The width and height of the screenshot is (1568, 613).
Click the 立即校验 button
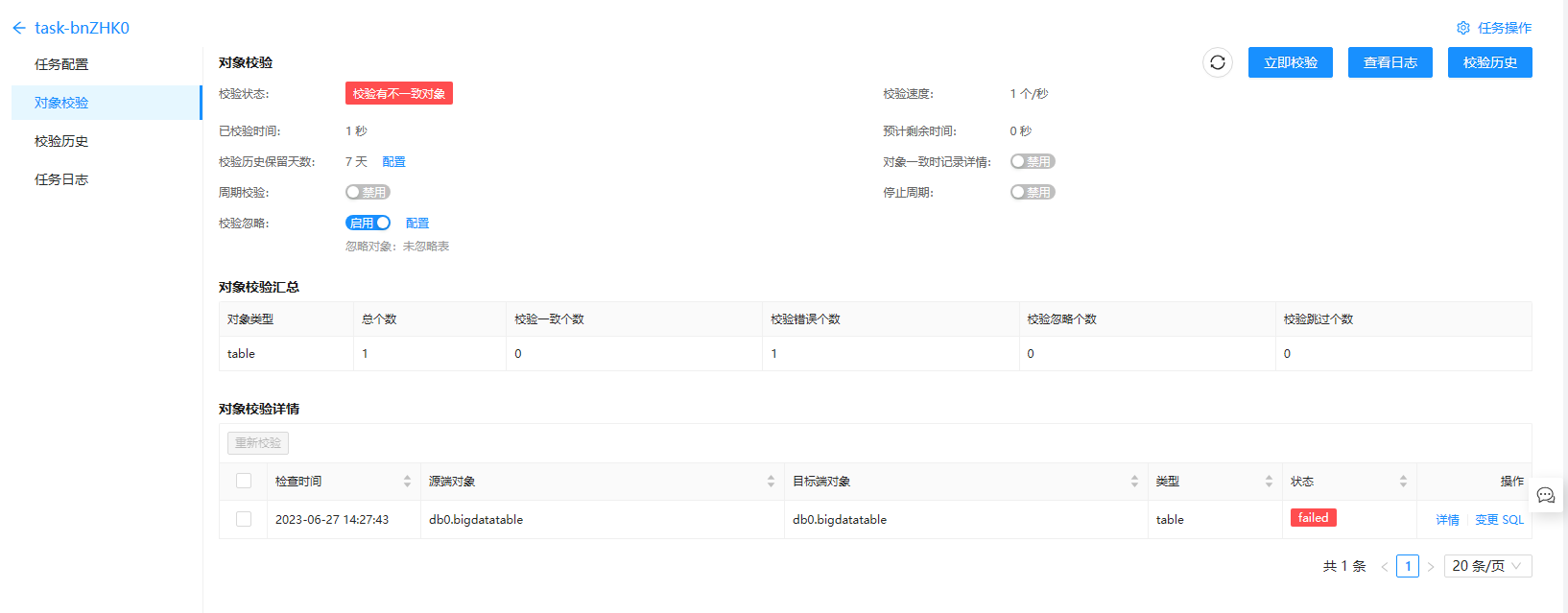(1291, 62)
